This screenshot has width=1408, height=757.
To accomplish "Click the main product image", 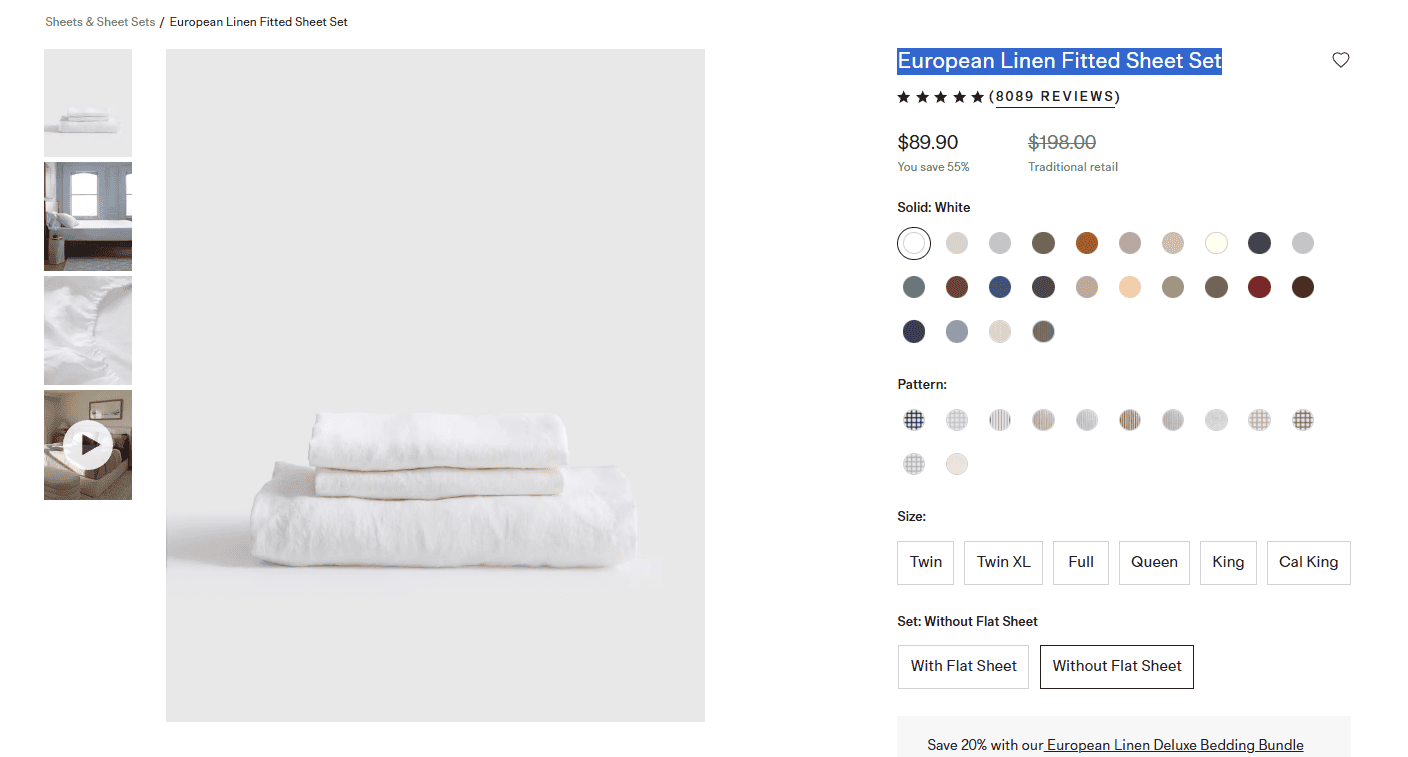I will tap(435, 385).
